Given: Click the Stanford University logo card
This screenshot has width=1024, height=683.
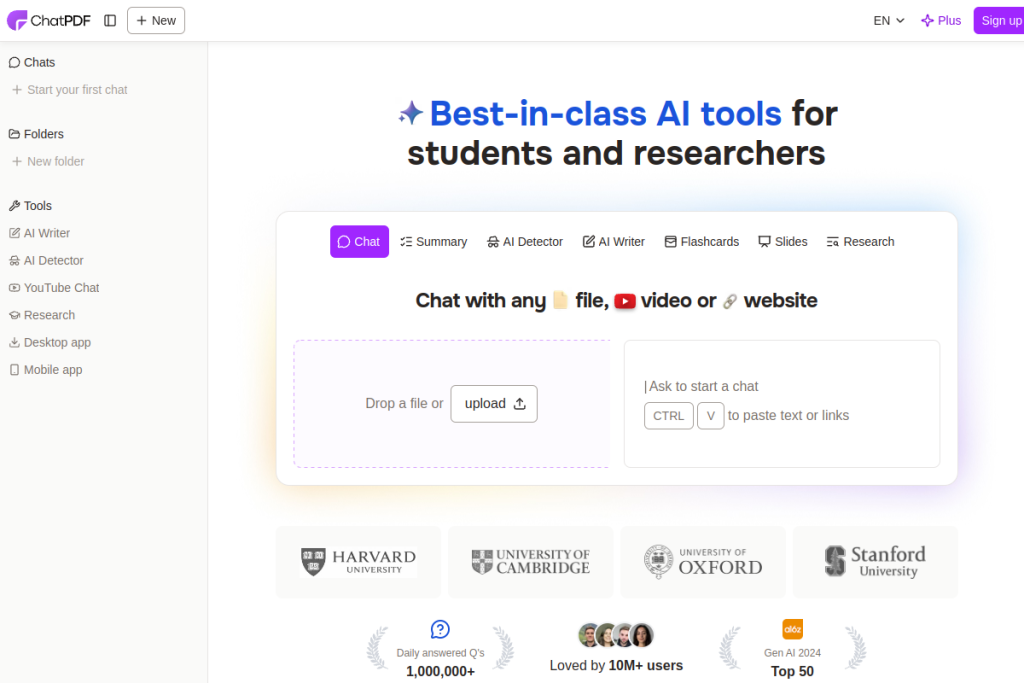Looking at the screenshot, I should click(x=875, y=562).
